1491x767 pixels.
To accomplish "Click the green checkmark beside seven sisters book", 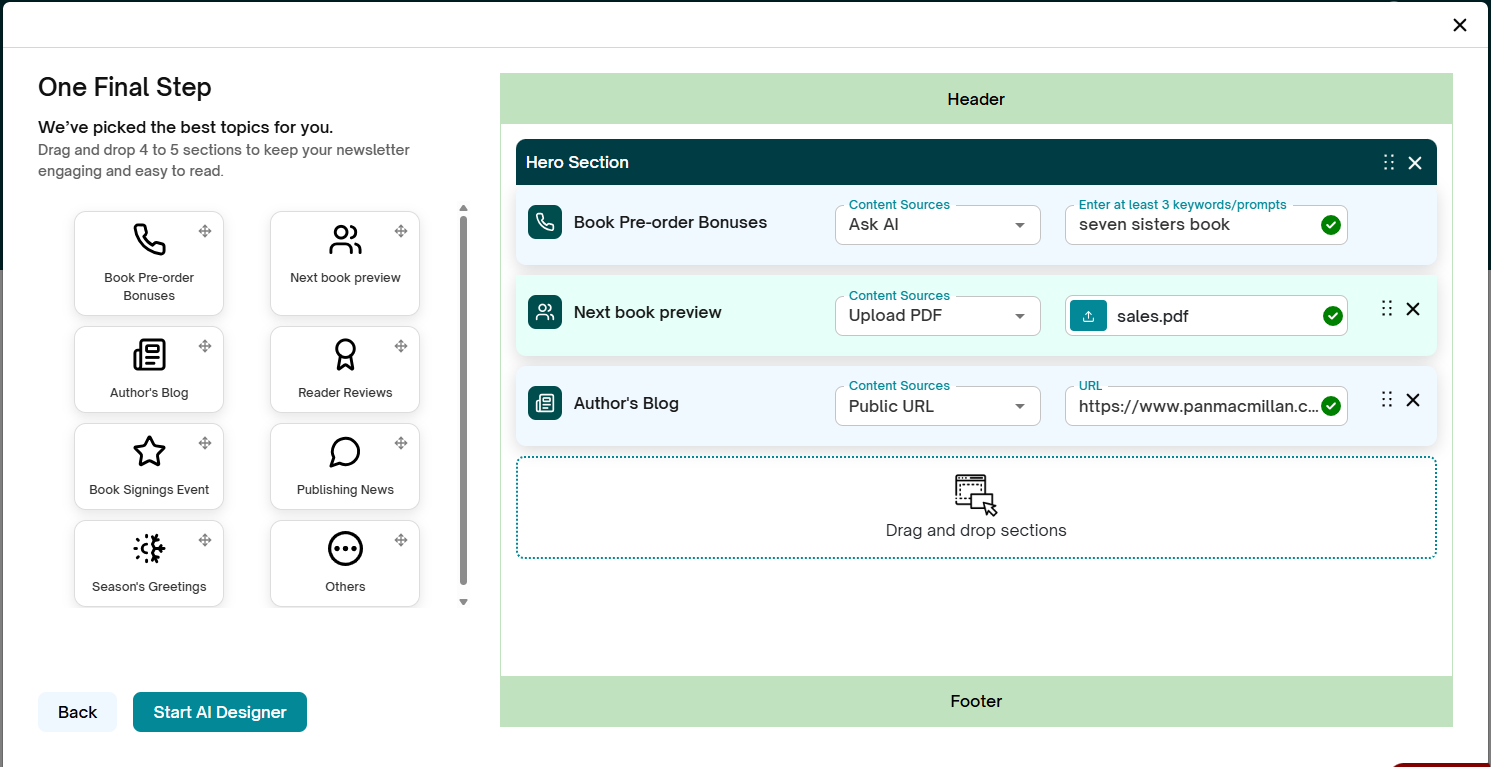I will pos(1330,225).
